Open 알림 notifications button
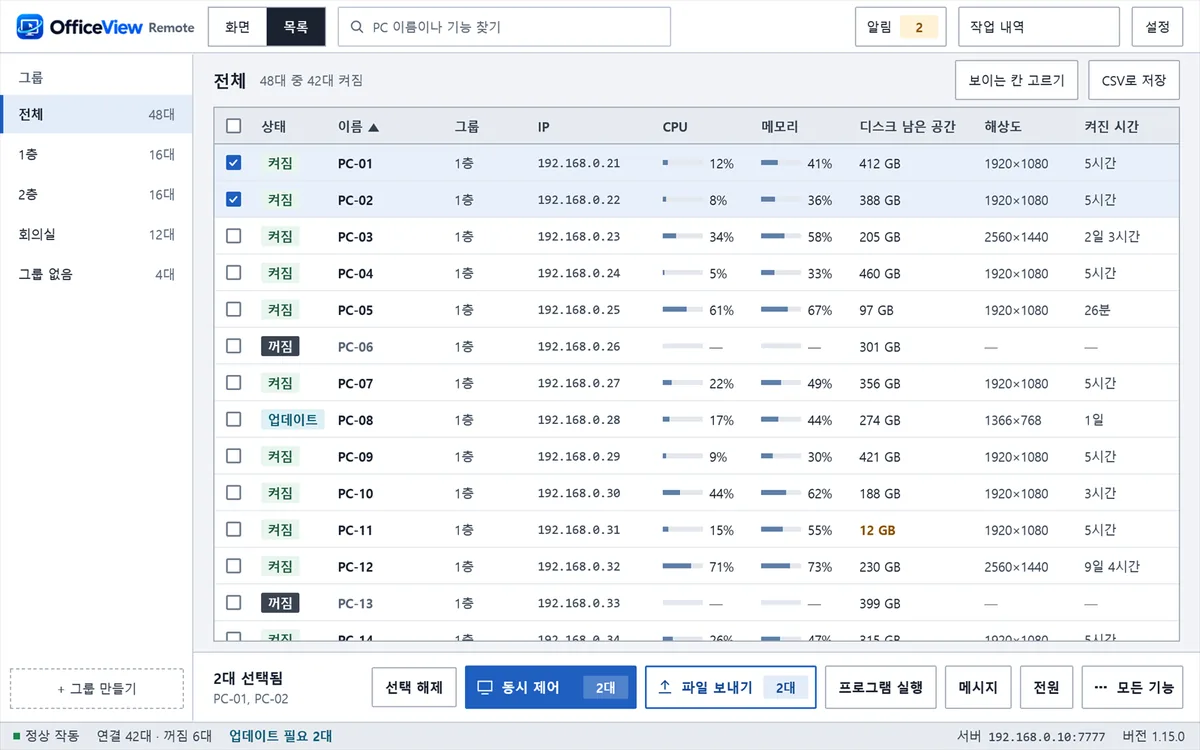The width and height of the screenshot is (1200, 750). tap(901, 27)
